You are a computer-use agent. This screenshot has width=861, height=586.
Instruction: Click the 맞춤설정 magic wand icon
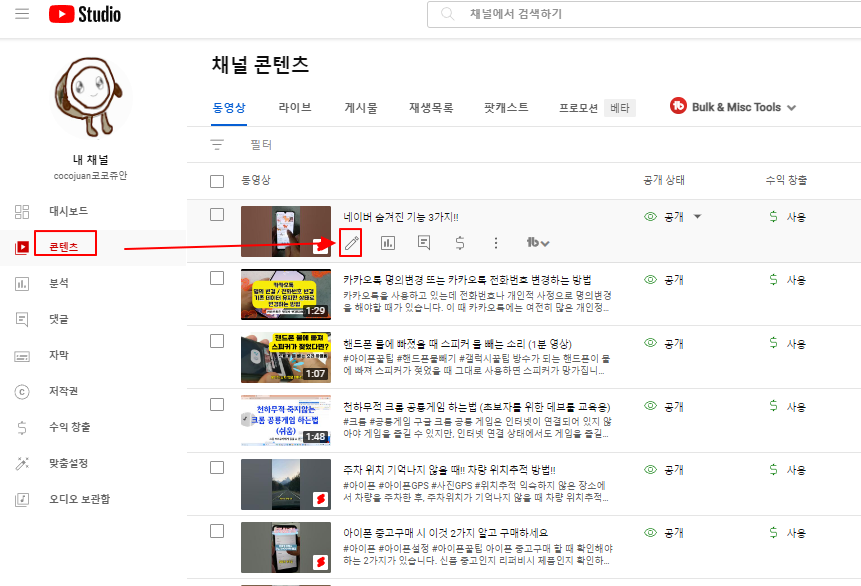[22, 464]
